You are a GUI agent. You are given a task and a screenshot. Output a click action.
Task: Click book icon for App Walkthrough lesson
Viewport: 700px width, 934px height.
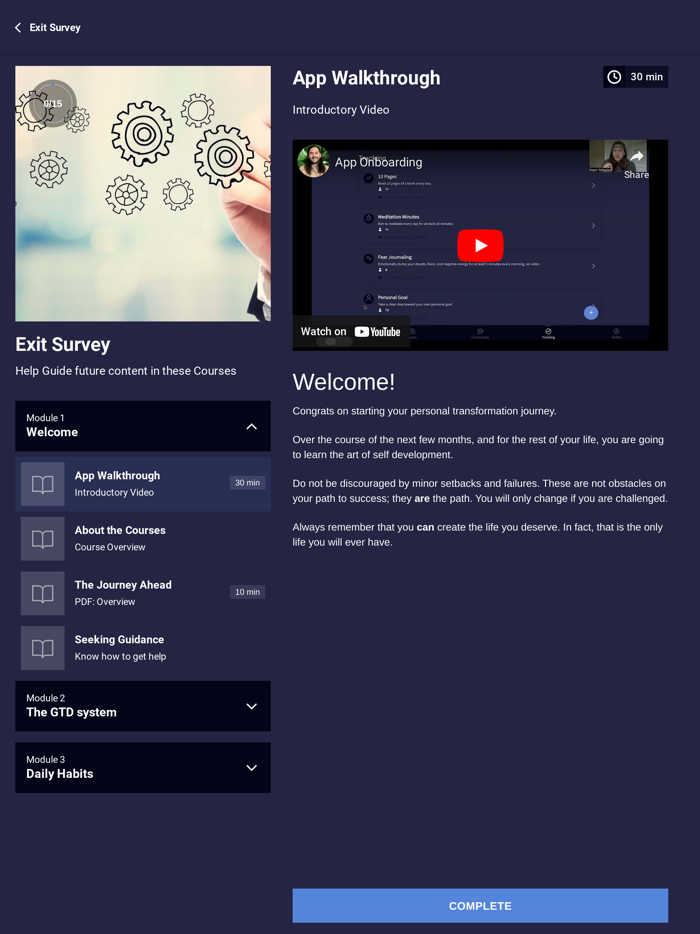42,484
